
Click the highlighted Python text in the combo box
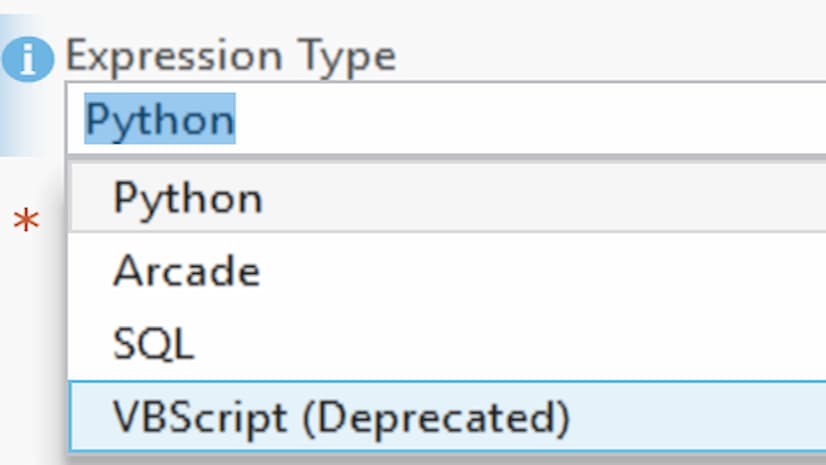coord(160,119)
